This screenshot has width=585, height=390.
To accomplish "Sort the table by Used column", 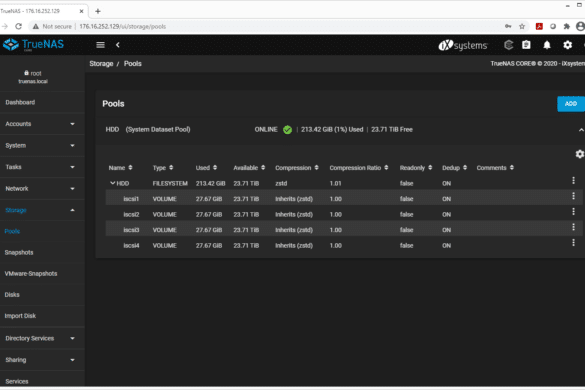I will [206, 168].
